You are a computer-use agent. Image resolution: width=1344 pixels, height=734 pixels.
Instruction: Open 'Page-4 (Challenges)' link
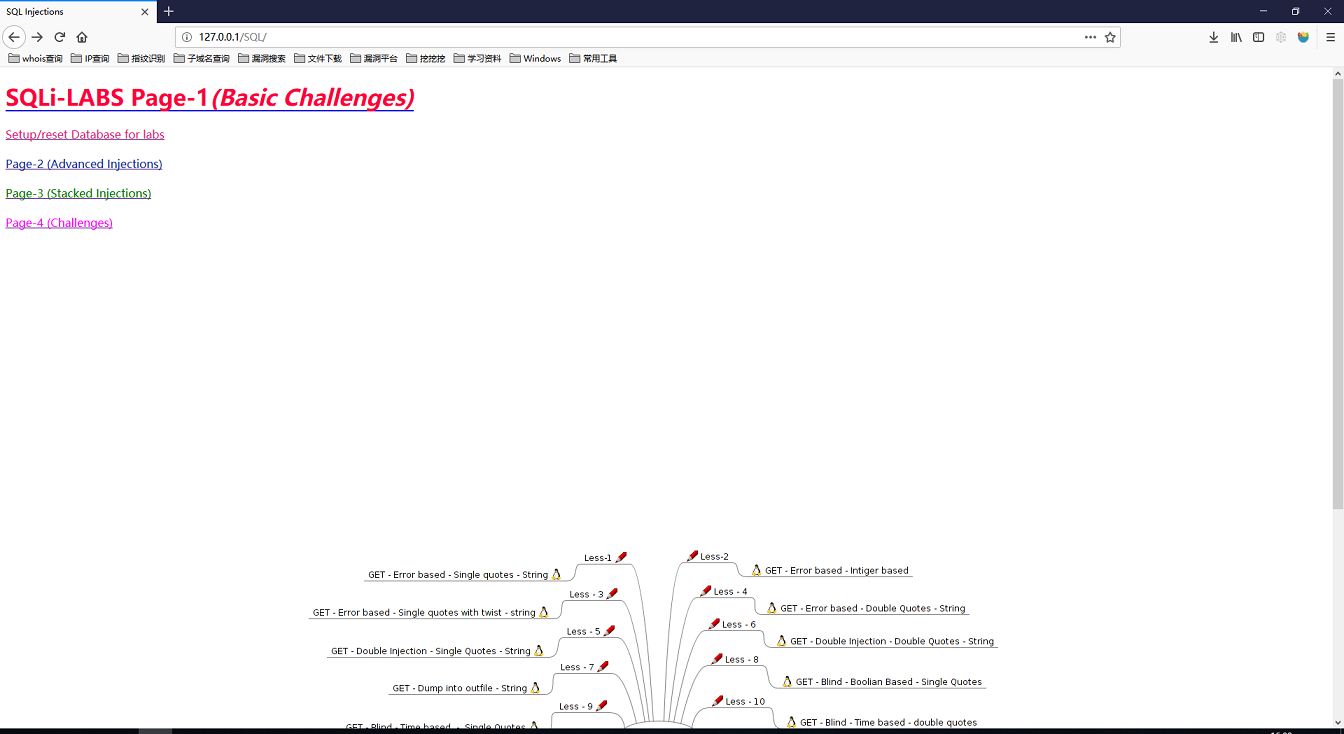pyautogui.click(x=59, y=223)
